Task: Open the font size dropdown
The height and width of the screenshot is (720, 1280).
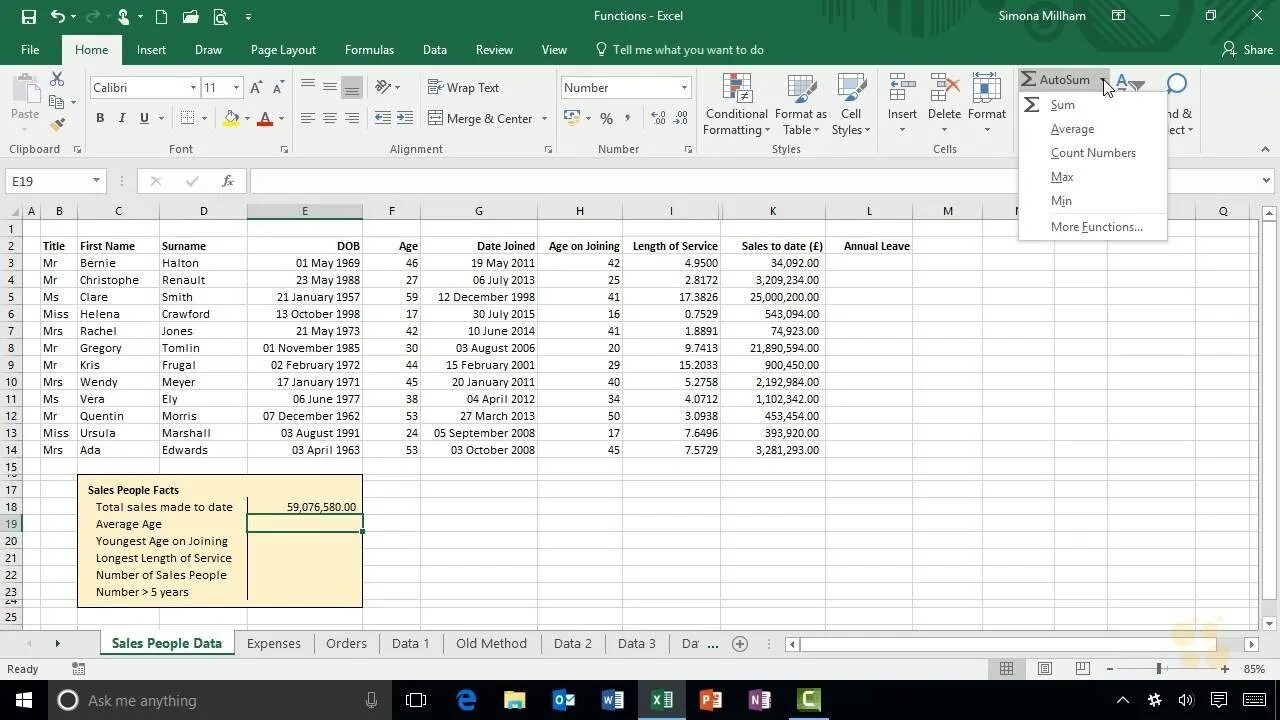Action: point(236,88)
